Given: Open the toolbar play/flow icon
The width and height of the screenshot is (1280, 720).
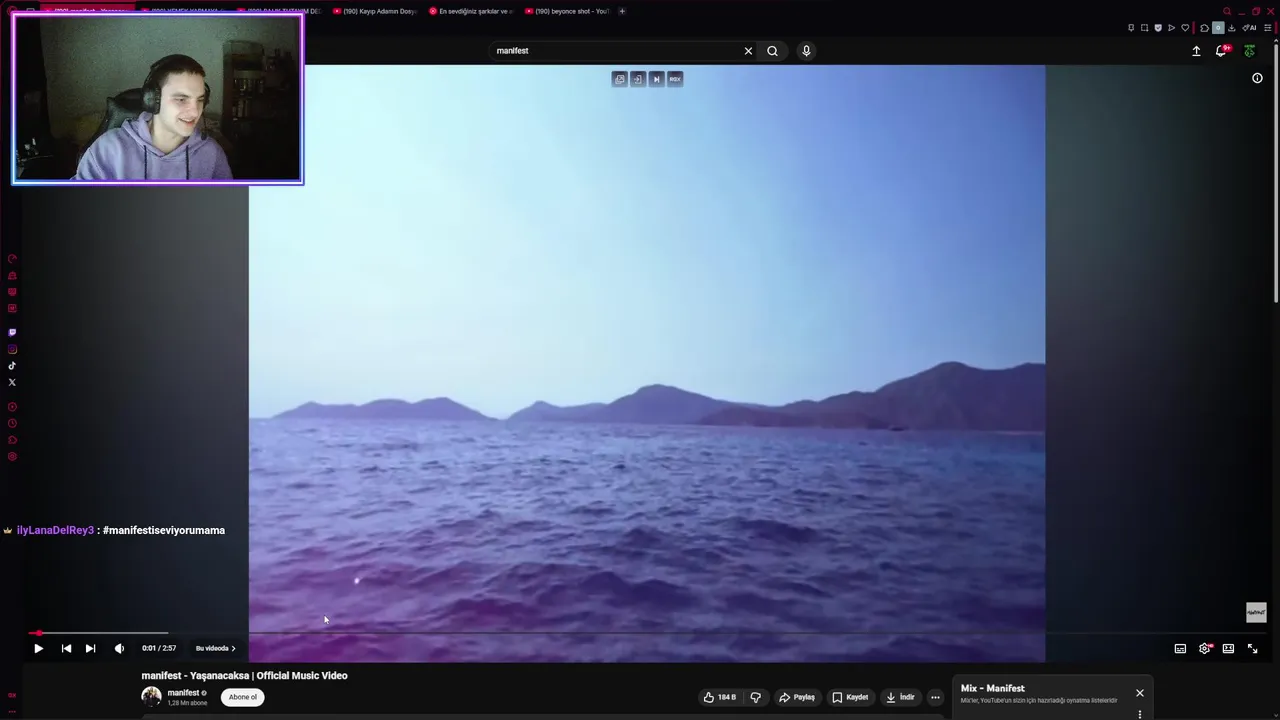Looking at the screenshot, I should [x=1172, y=28].
